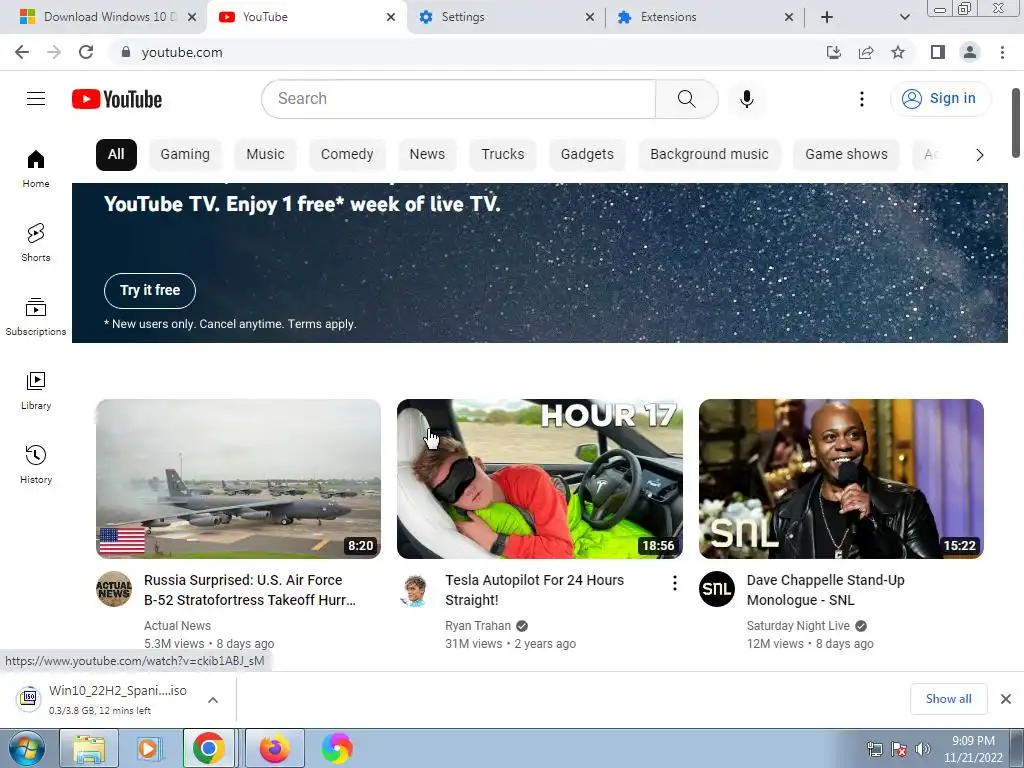The width and height of the screenshot is (1024, 768).
Task: Share this page via share icon
Action: click(866, 52)
